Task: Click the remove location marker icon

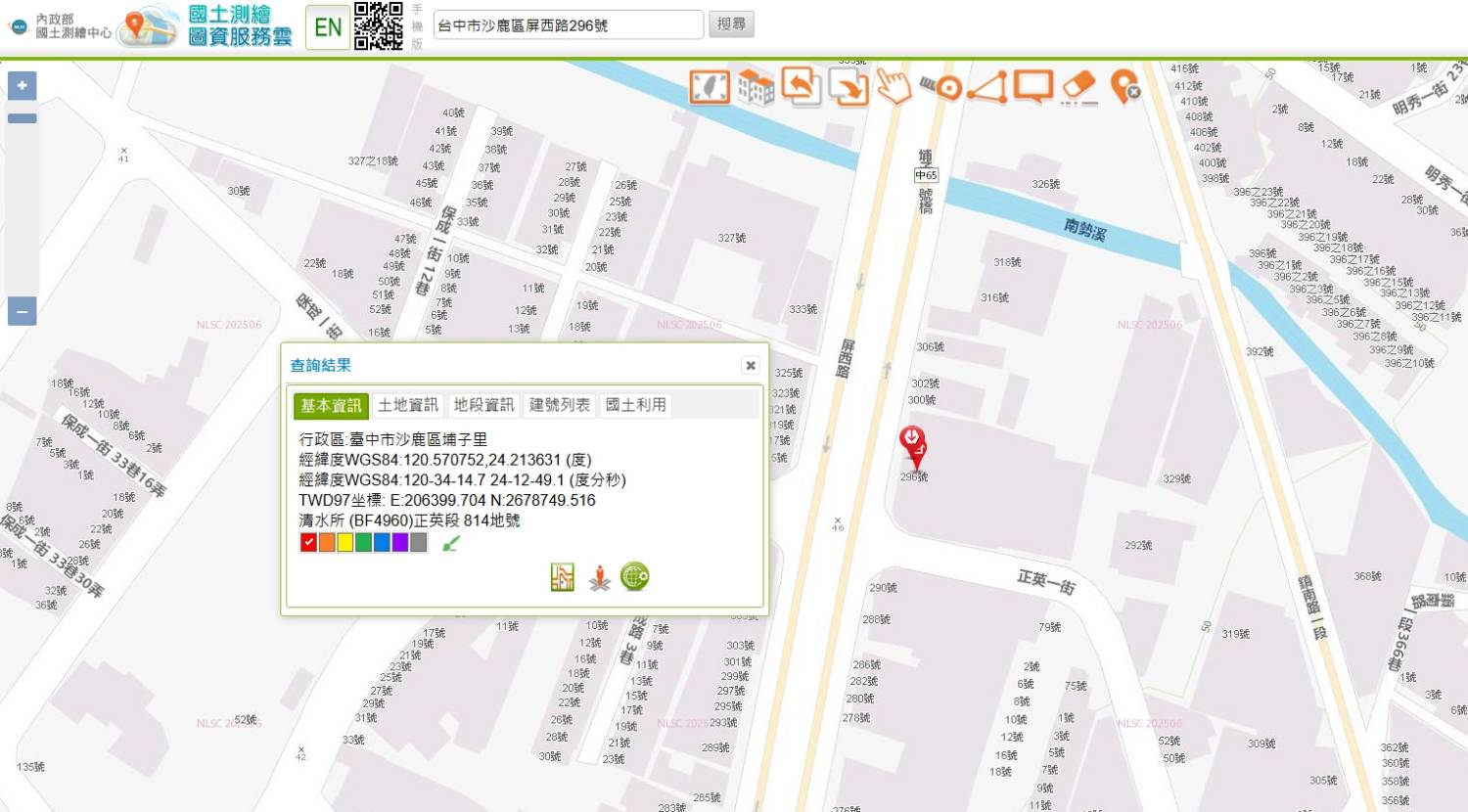Action: [1124, 87]
